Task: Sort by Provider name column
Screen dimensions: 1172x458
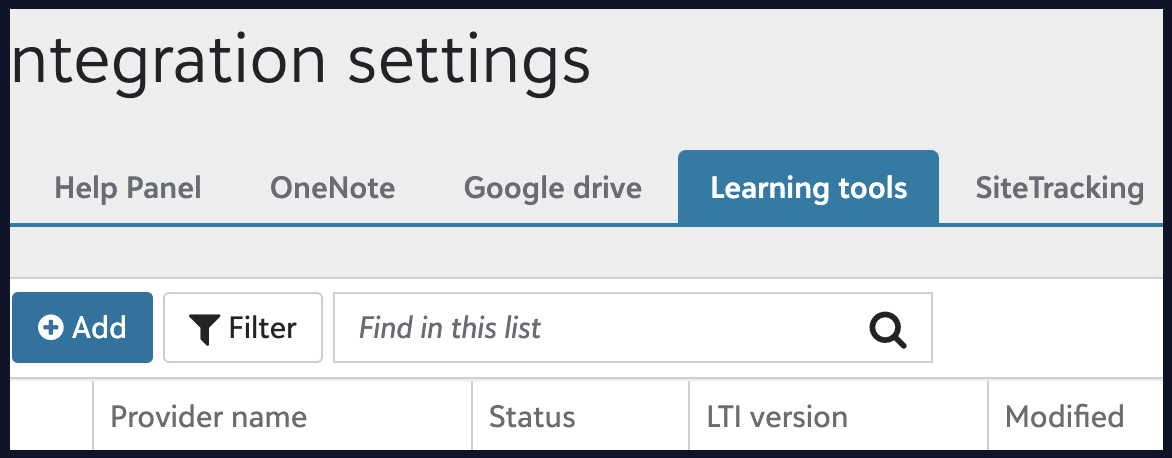Action: [x=208, y=416]
